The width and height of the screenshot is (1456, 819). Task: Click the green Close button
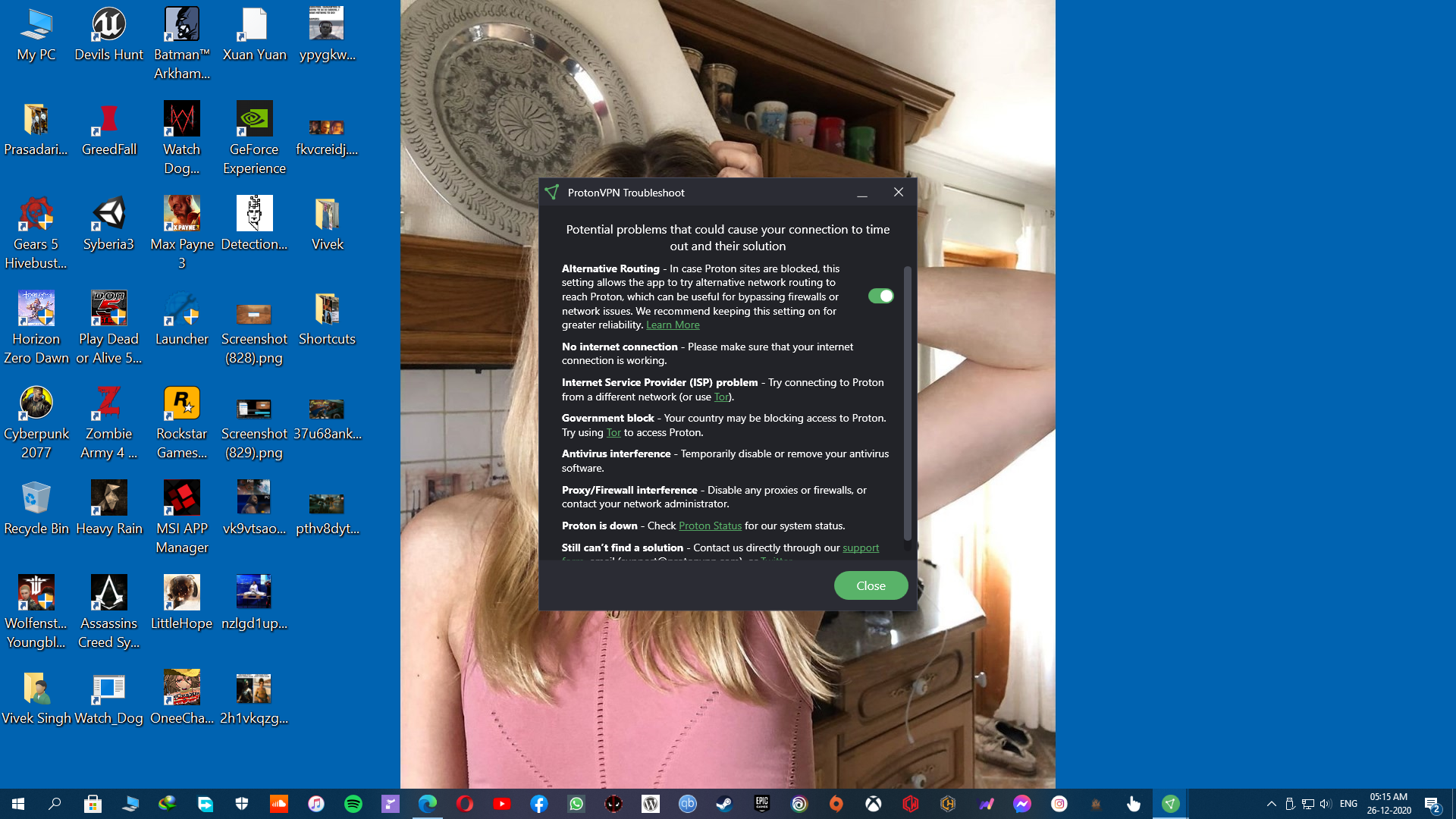871,585
